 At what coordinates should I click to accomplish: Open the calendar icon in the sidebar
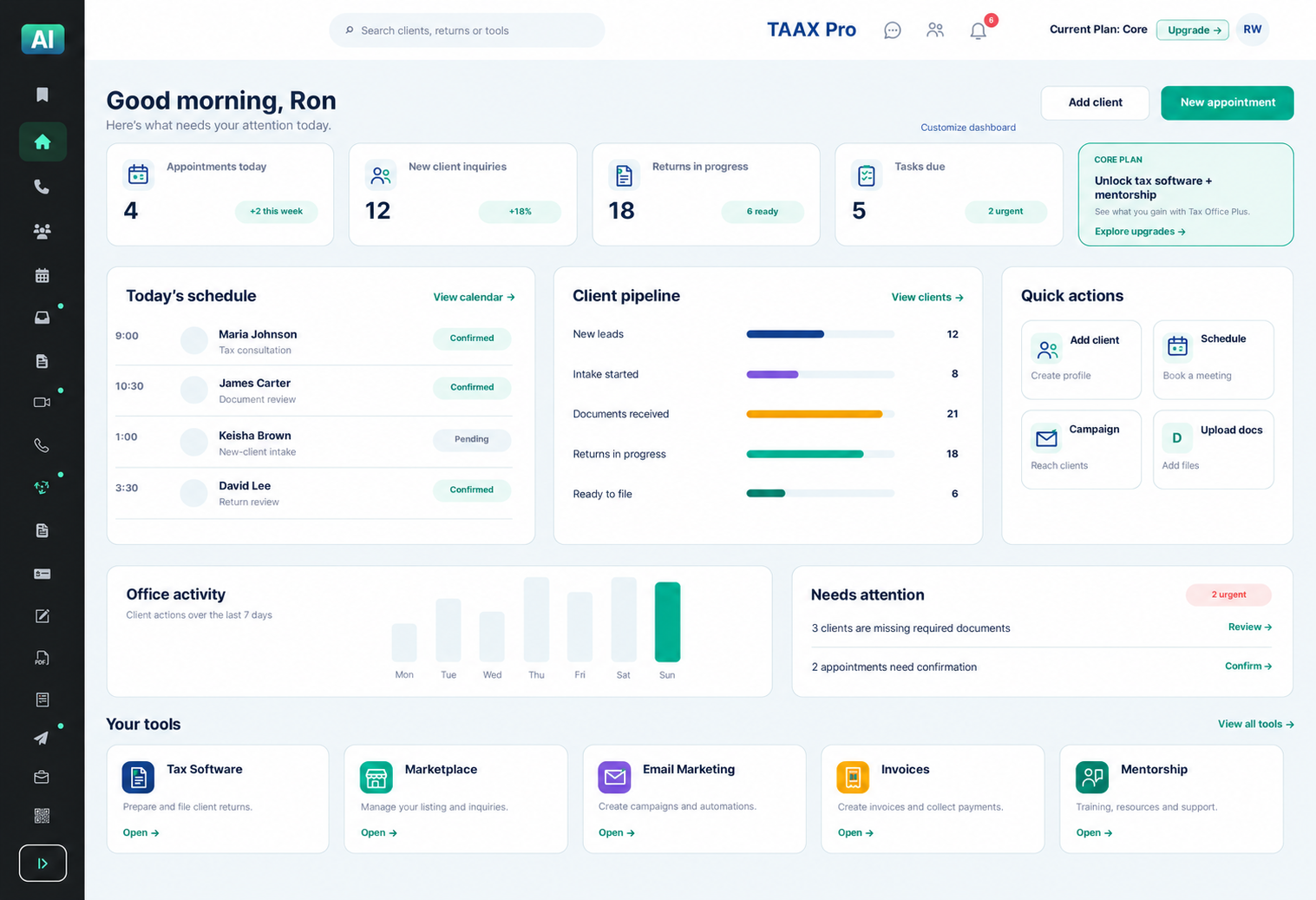[x=42, y=276]
